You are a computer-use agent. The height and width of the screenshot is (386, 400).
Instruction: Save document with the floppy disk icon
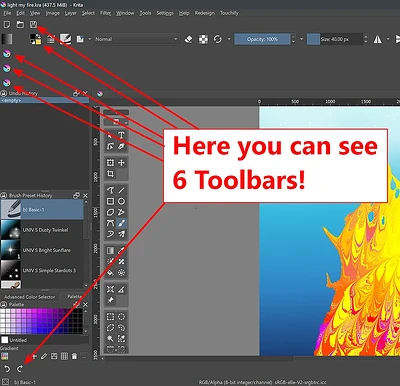pyautogui.click(x=33, y=24)
